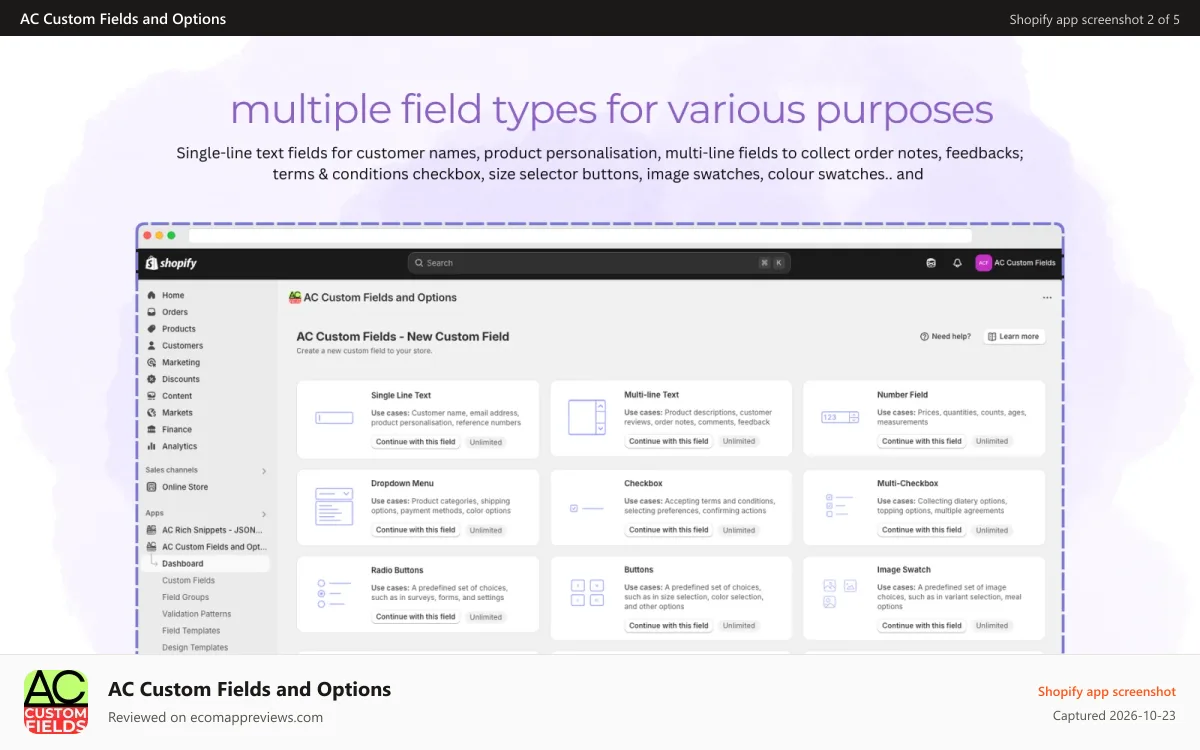Click the Learn more button
The height and width of the screenshot is (750, 1200).
point(1013,337)
